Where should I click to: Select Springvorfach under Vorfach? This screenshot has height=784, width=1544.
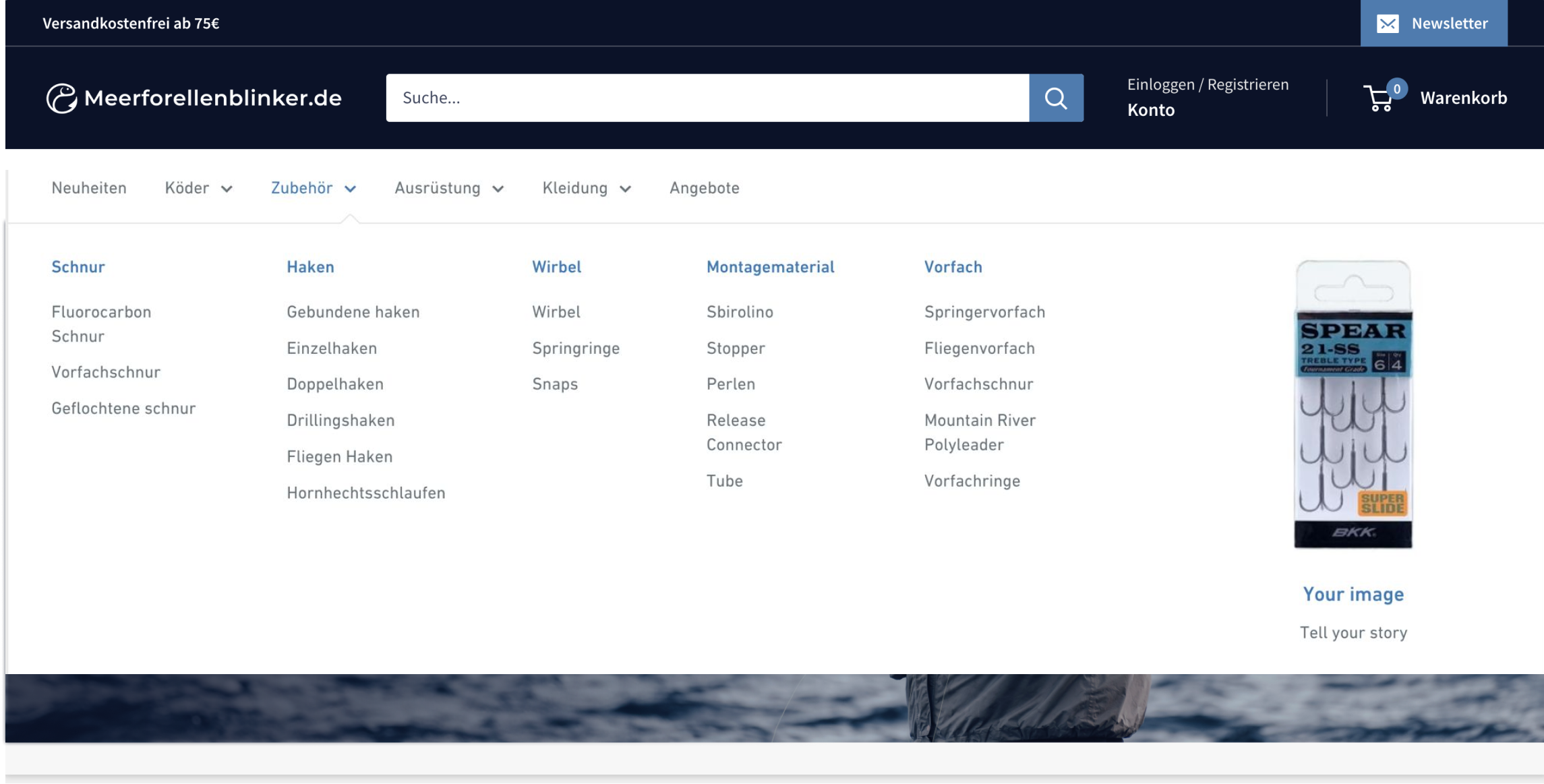click(984, 312)
